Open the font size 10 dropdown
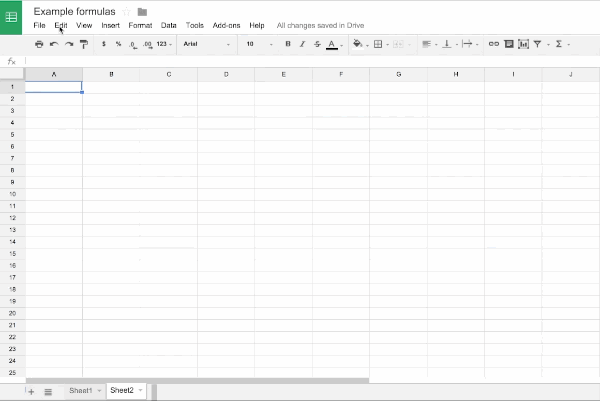The image size is (600, 401). click(x=258, y=44)
